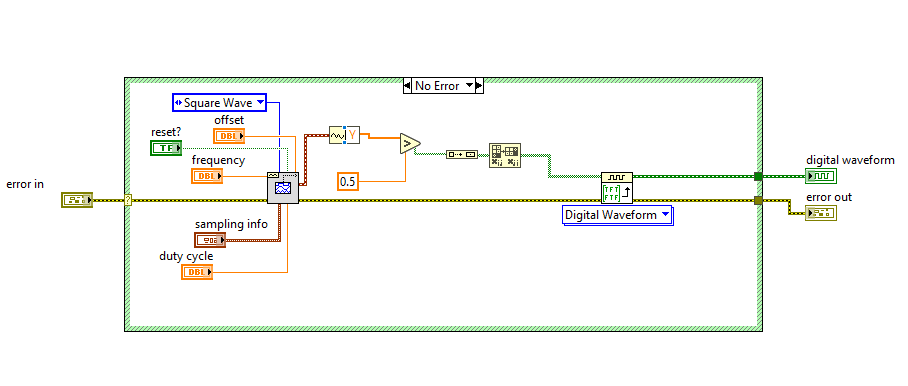Select the Build Array node

point(462,154)
